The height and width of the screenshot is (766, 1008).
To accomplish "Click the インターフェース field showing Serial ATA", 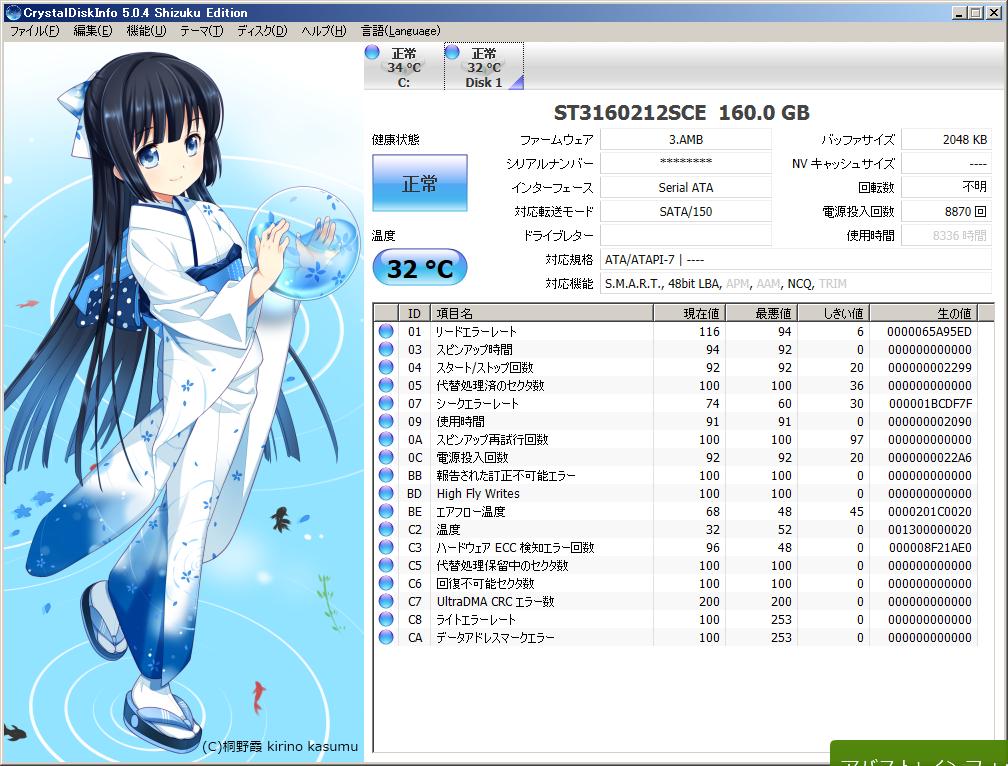I will [x=685, y=188].
